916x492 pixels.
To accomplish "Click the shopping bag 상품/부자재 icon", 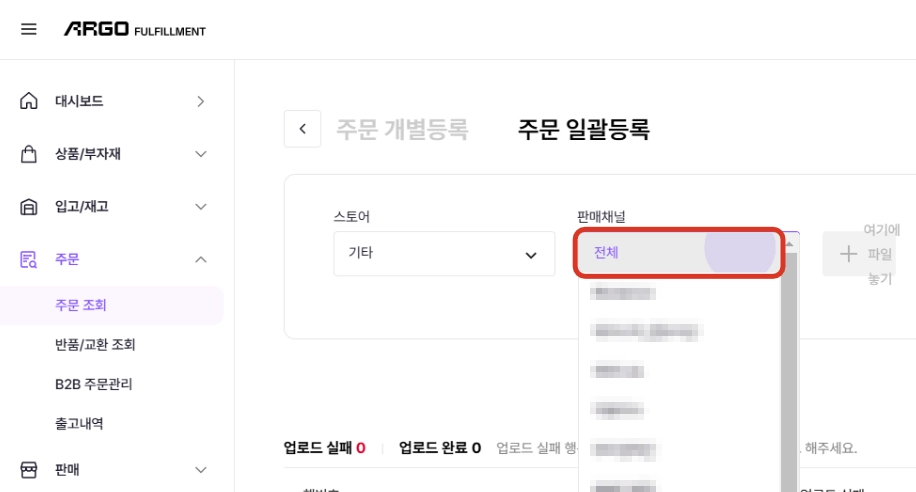I will (29, 154).
